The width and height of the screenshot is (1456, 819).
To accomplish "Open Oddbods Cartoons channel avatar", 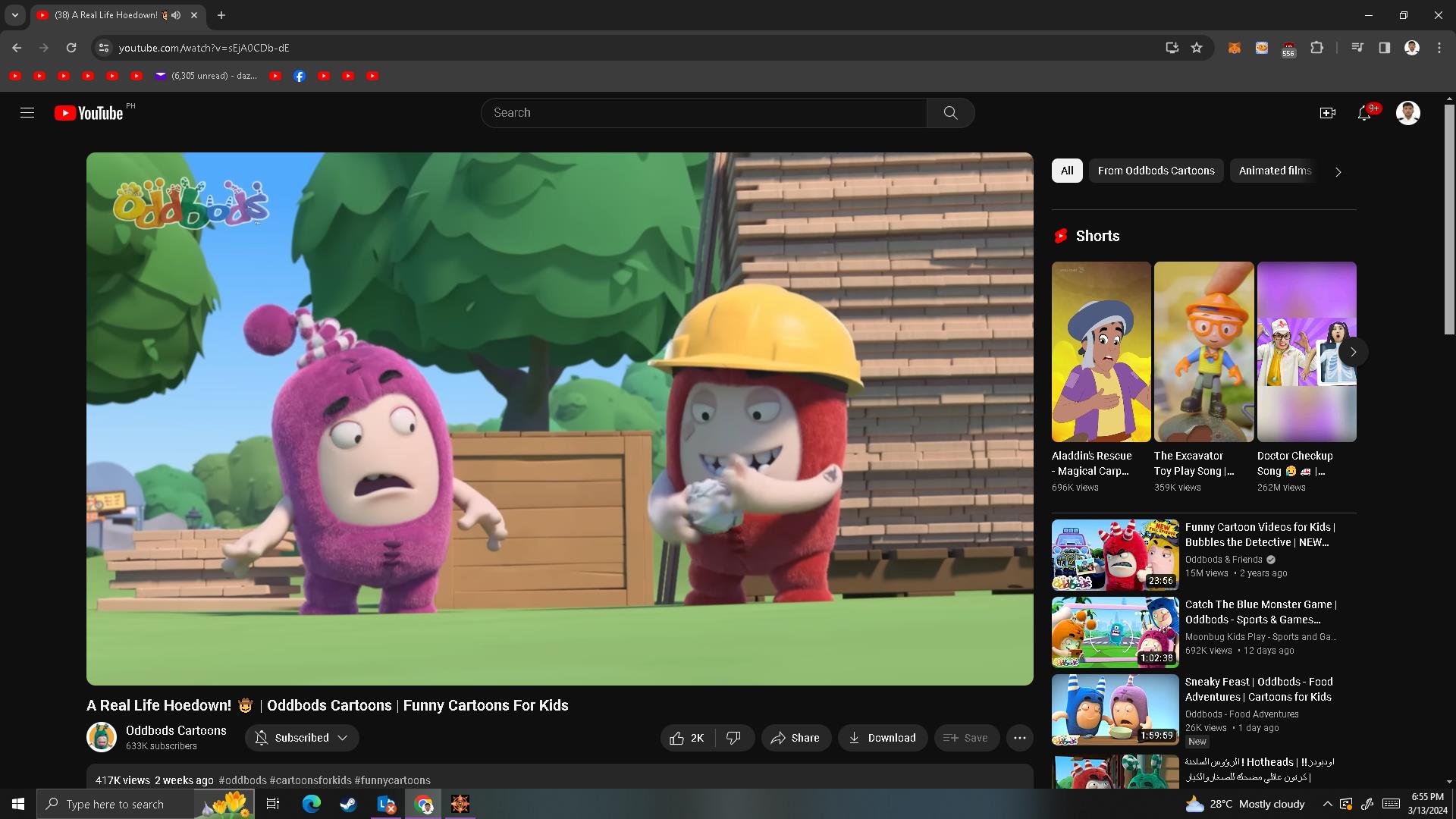I will [102, 737].
